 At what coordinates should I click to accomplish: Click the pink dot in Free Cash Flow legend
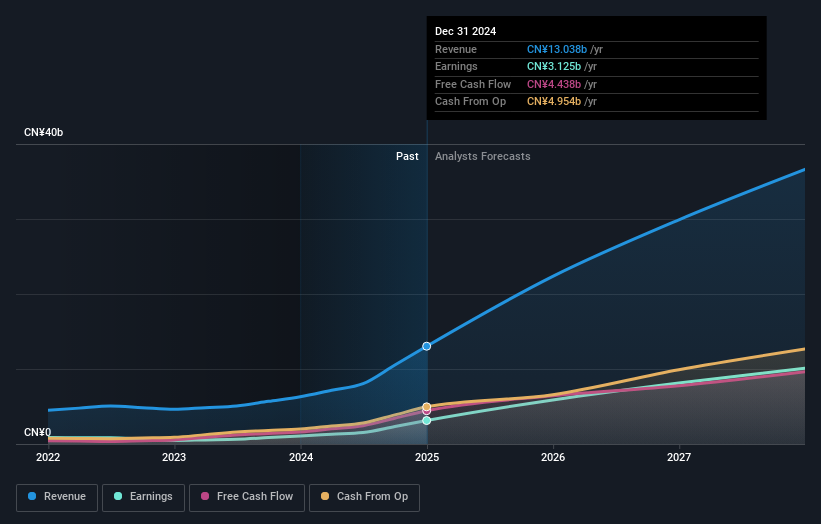click(x=205, y=496)
